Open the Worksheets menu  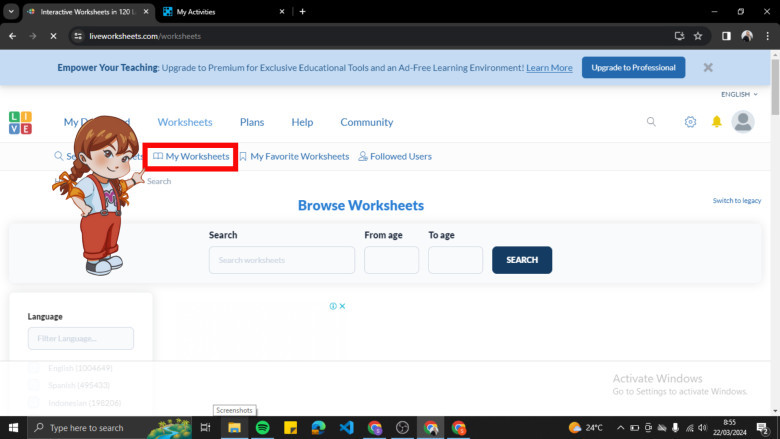click(185, 122)
